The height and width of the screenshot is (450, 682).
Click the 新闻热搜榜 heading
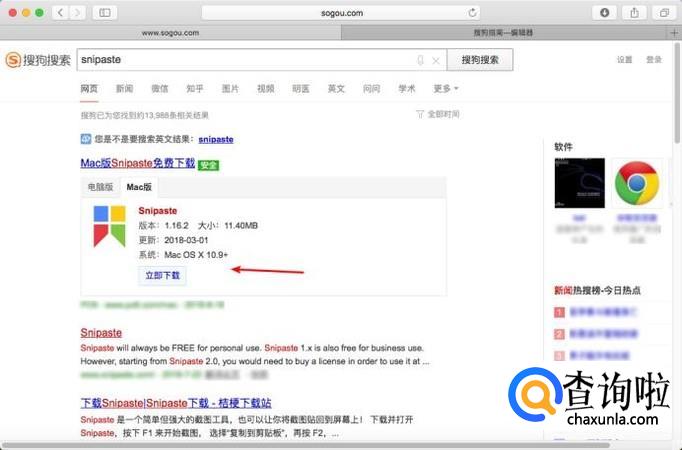[597, 290]
